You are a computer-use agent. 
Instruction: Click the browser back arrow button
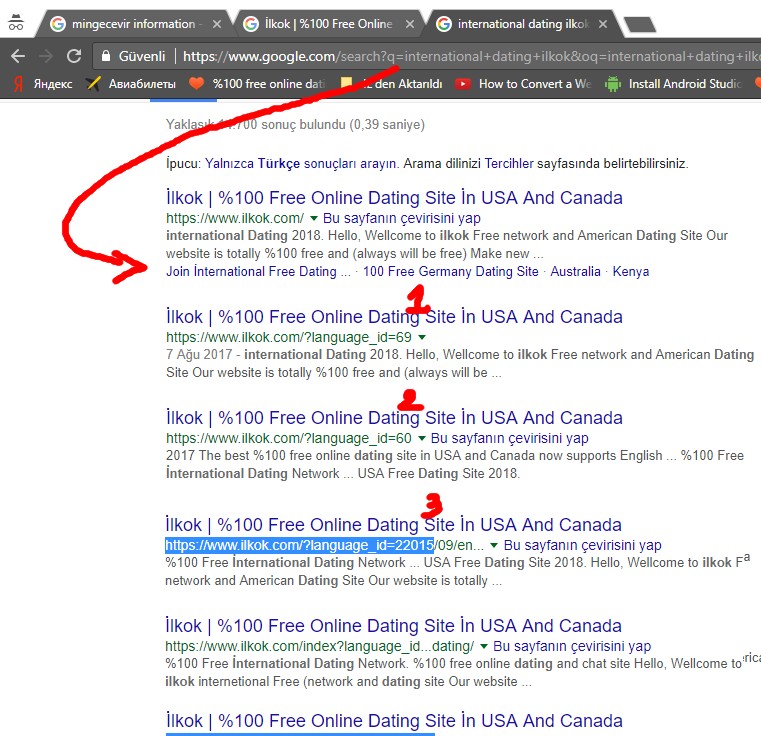[x=17, y=57]
